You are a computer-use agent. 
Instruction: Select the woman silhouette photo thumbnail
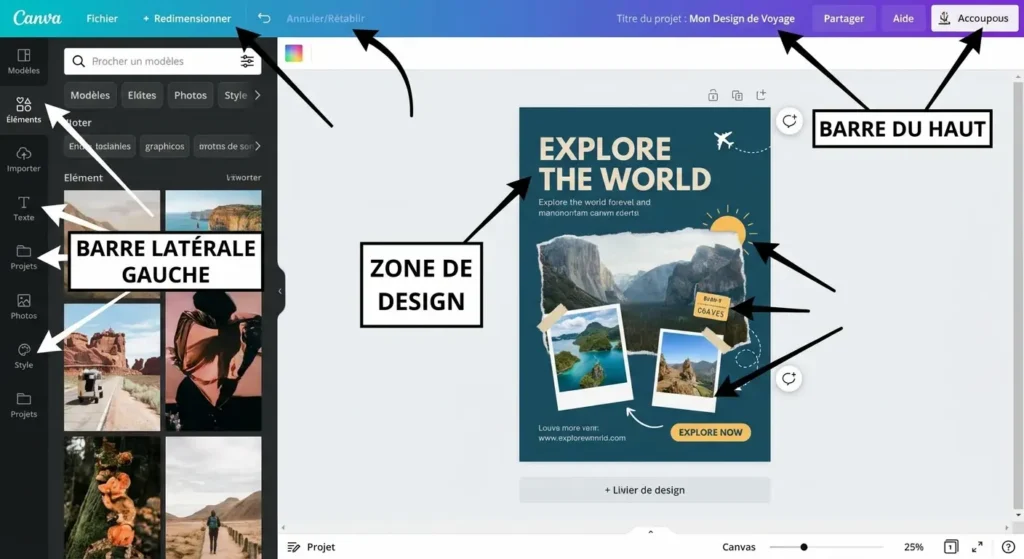point(214,361)
